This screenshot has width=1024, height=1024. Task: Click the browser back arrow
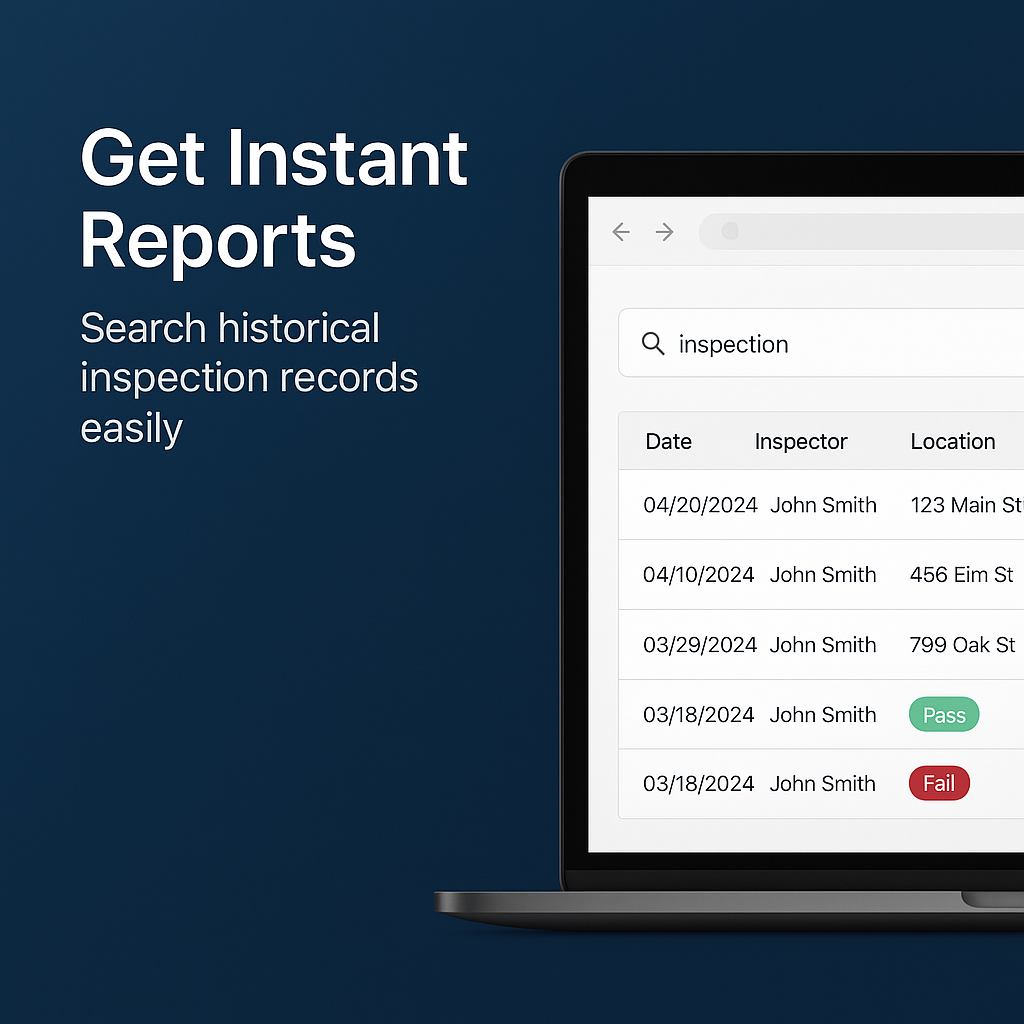point(621,231)
